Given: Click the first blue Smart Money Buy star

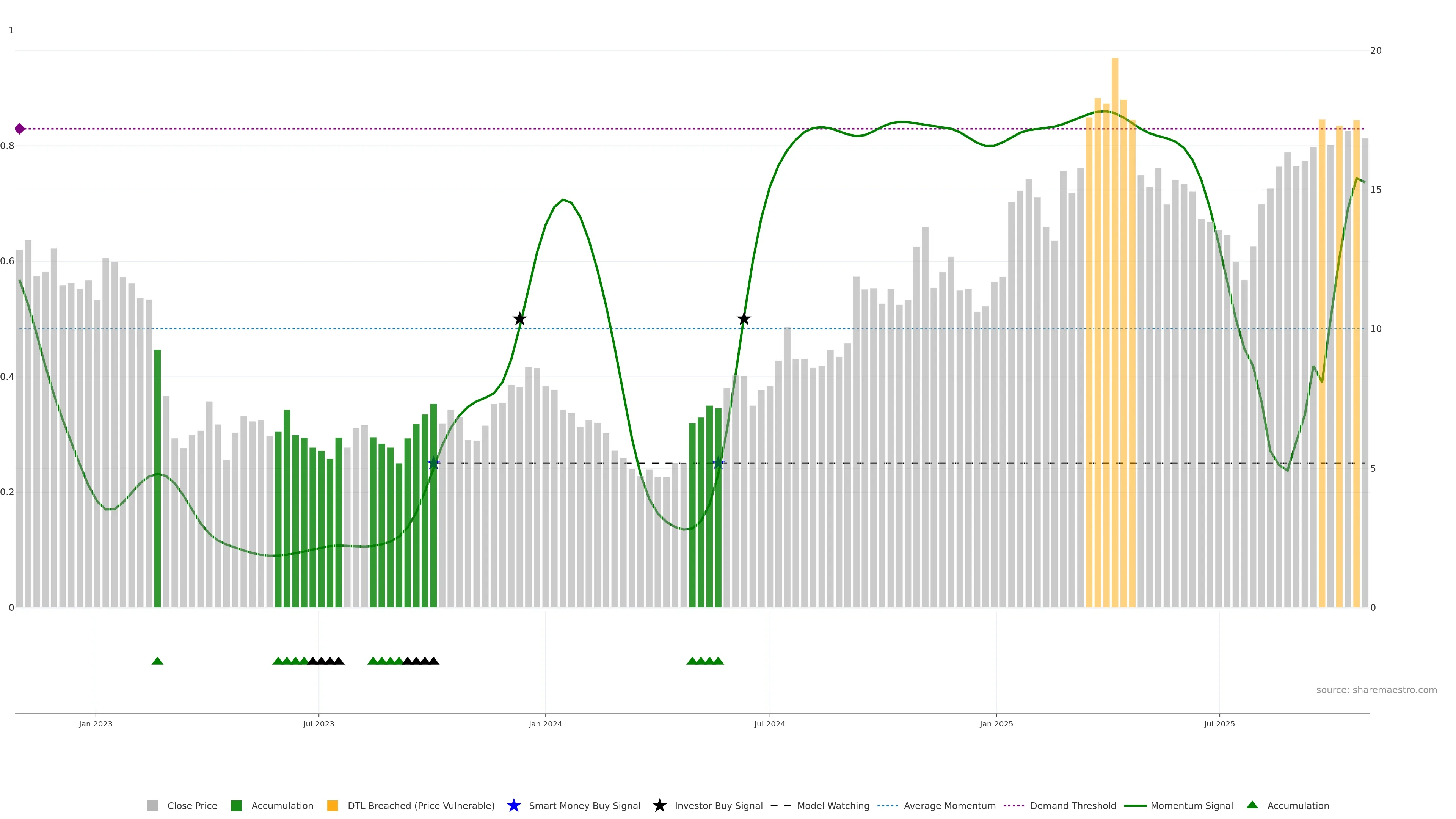Looking at the screenshot, I should pyautogui.click(x=433, y=463).
